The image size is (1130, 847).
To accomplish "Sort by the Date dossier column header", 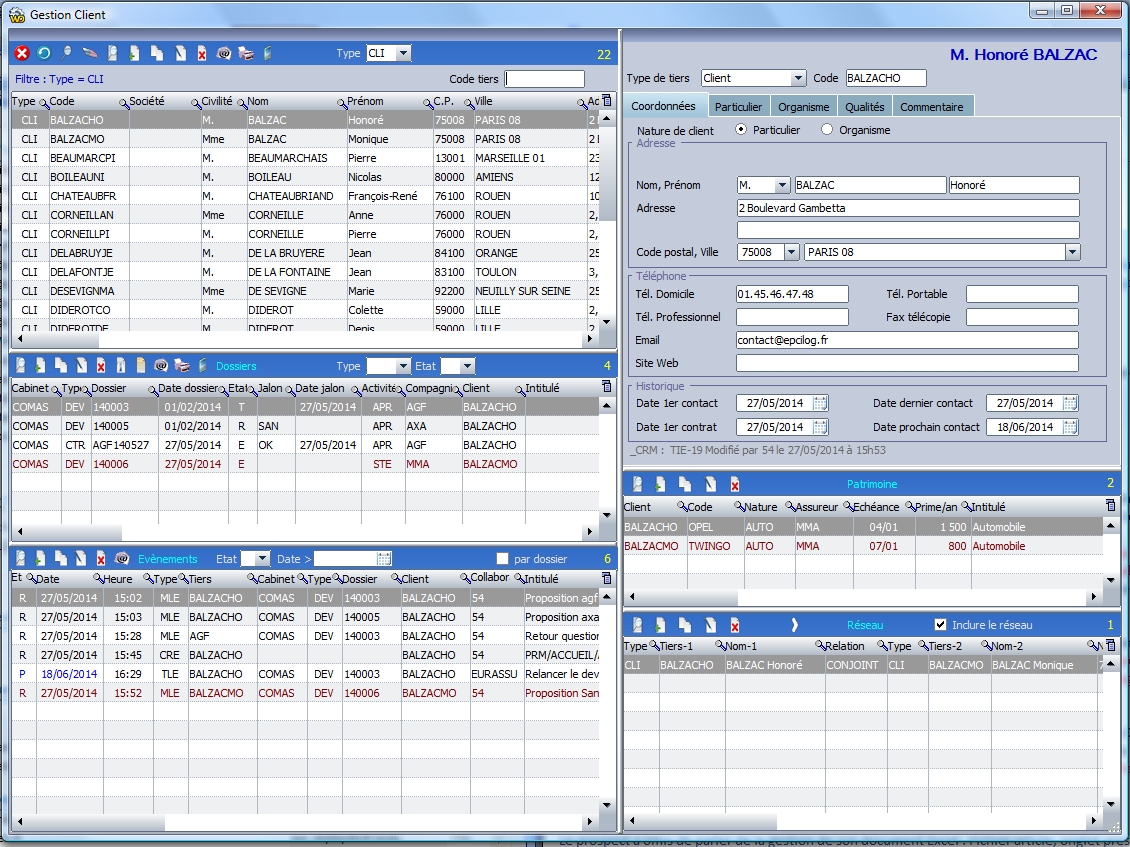I will click(x=188, y=388).
